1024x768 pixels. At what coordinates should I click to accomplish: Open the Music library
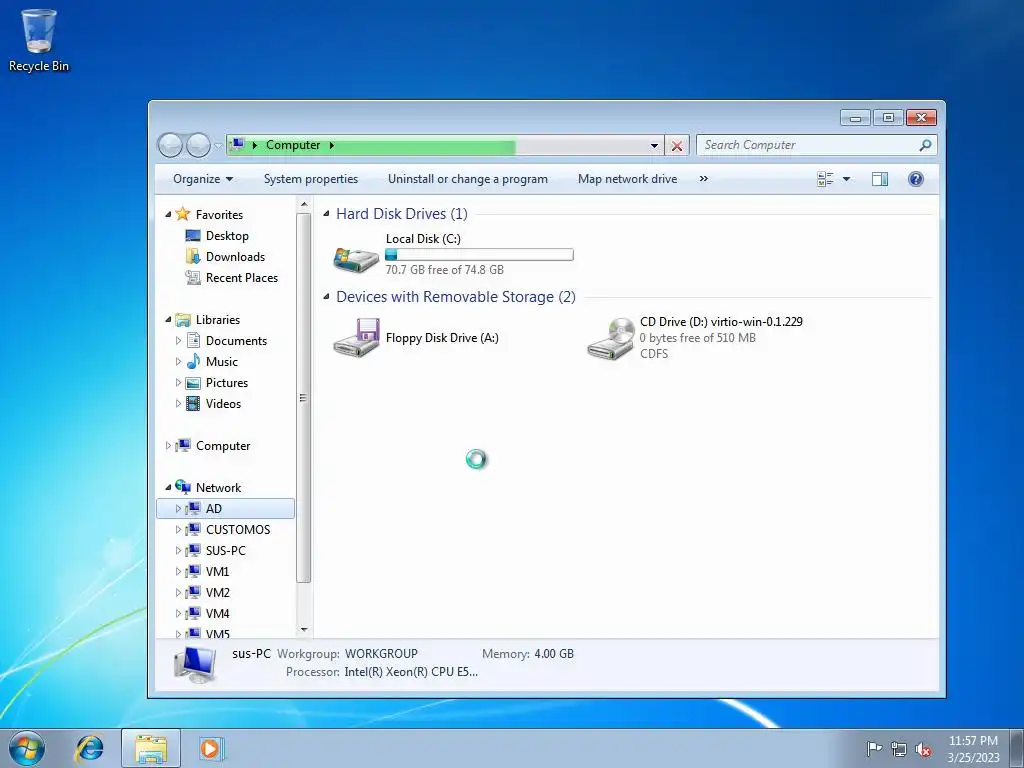pyautogui.click(x=221, y=361)
